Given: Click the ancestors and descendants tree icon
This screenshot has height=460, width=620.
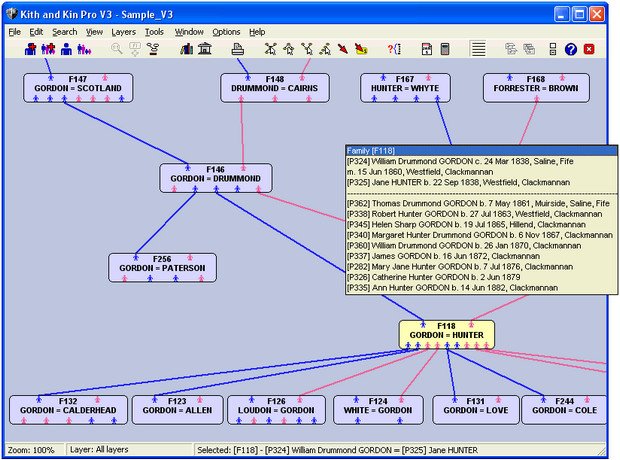Looking at the screenshot, I should (x=270, y=49).
